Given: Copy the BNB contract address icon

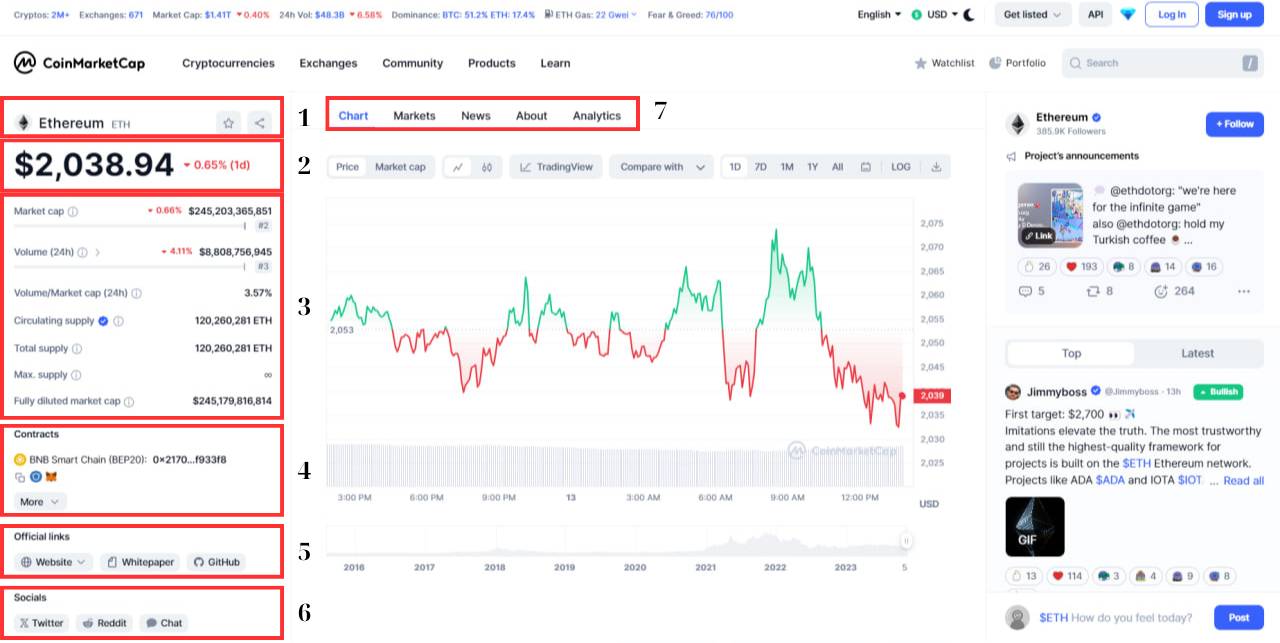Looking at the screenshot, I should (20, 477).
